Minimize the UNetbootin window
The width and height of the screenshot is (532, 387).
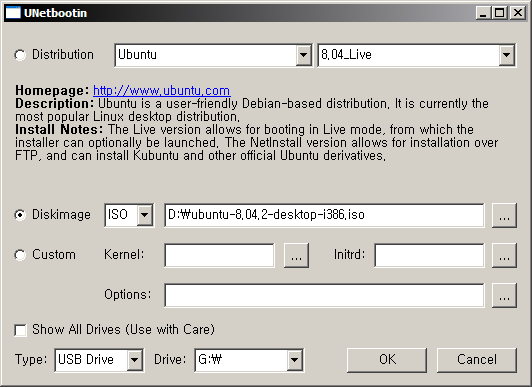tap(483, 13)
